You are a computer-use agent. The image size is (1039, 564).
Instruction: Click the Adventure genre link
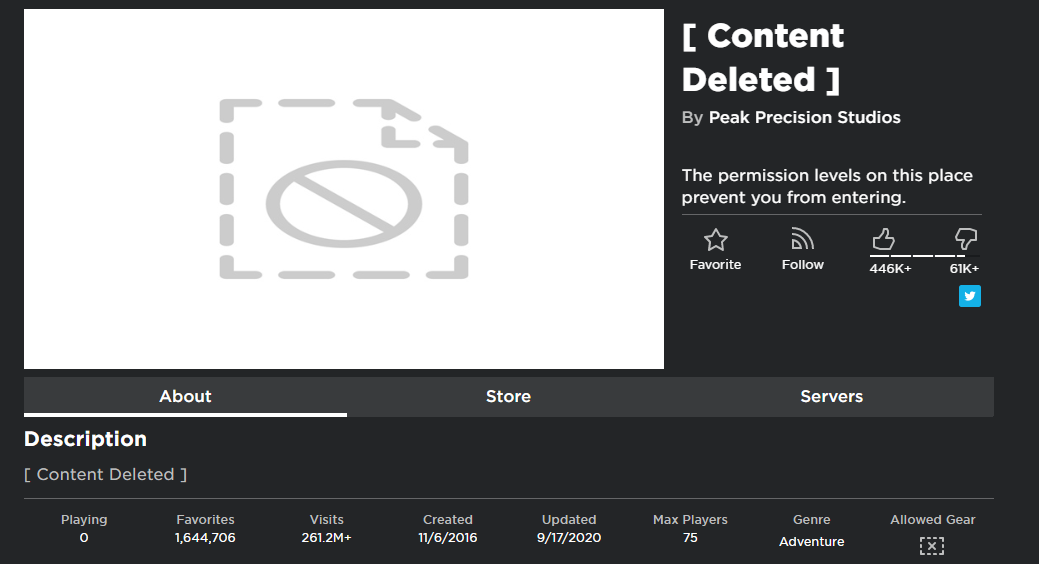[x=811, y=542]
